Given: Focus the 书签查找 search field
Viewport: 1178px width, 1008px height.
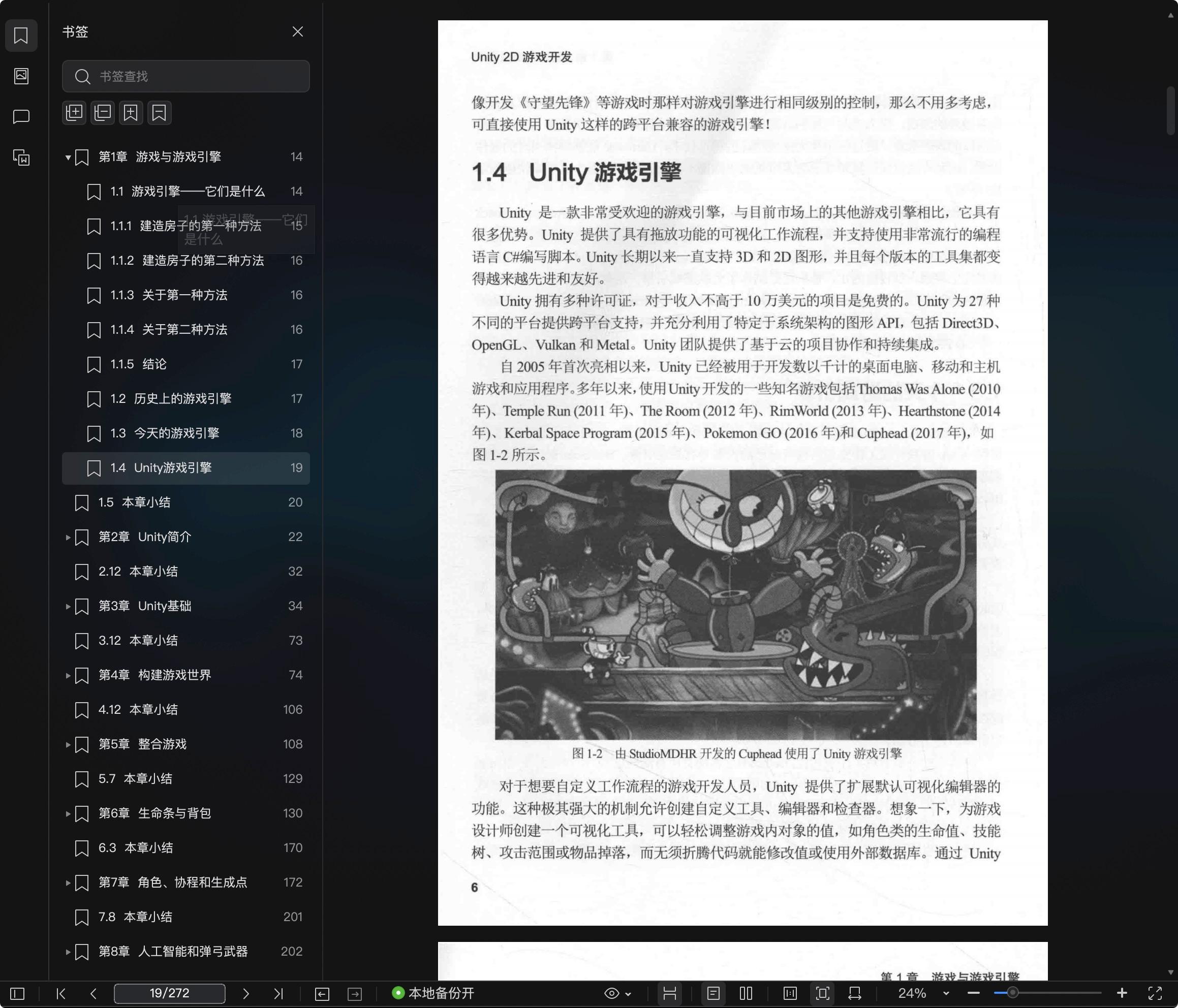Looking at the screenshot, I should (x=186, y=76).
